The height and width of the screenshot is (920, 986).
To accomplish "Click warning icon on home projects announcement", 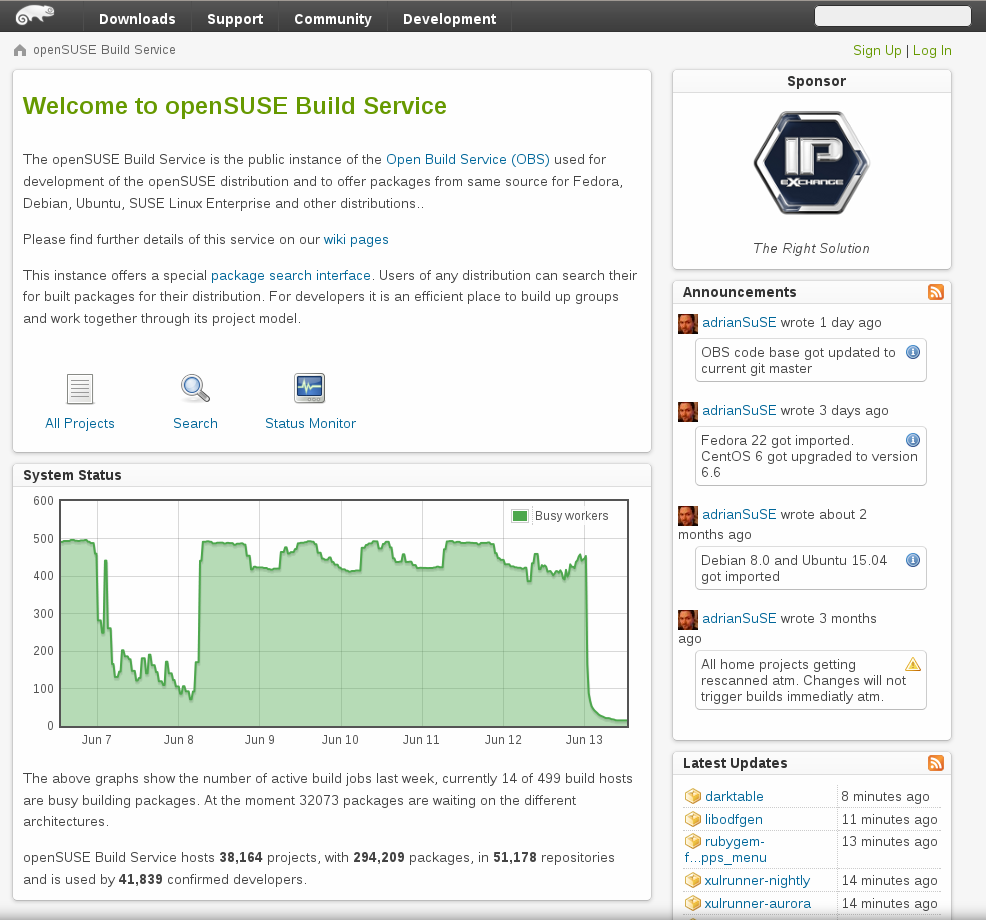I will click(912, 664).
